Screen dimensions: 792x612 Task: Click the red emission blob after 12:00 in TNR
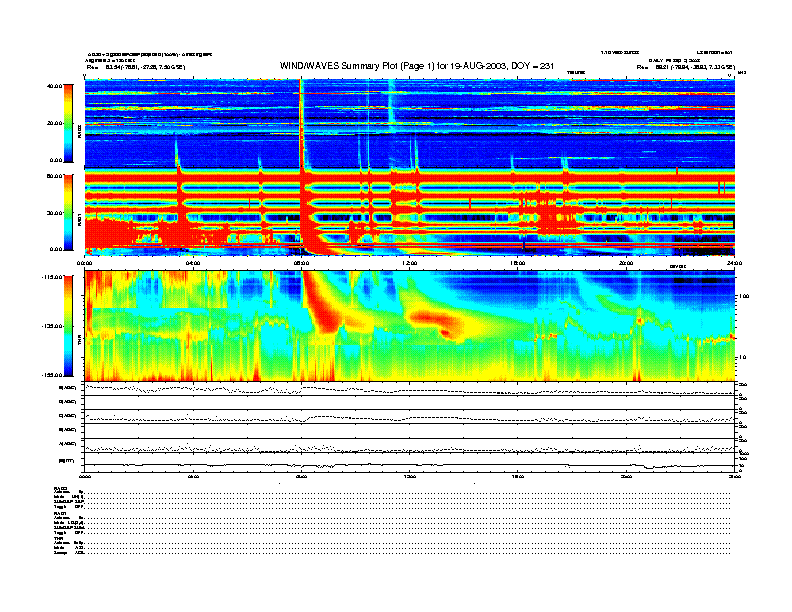(x=434, y=322)
